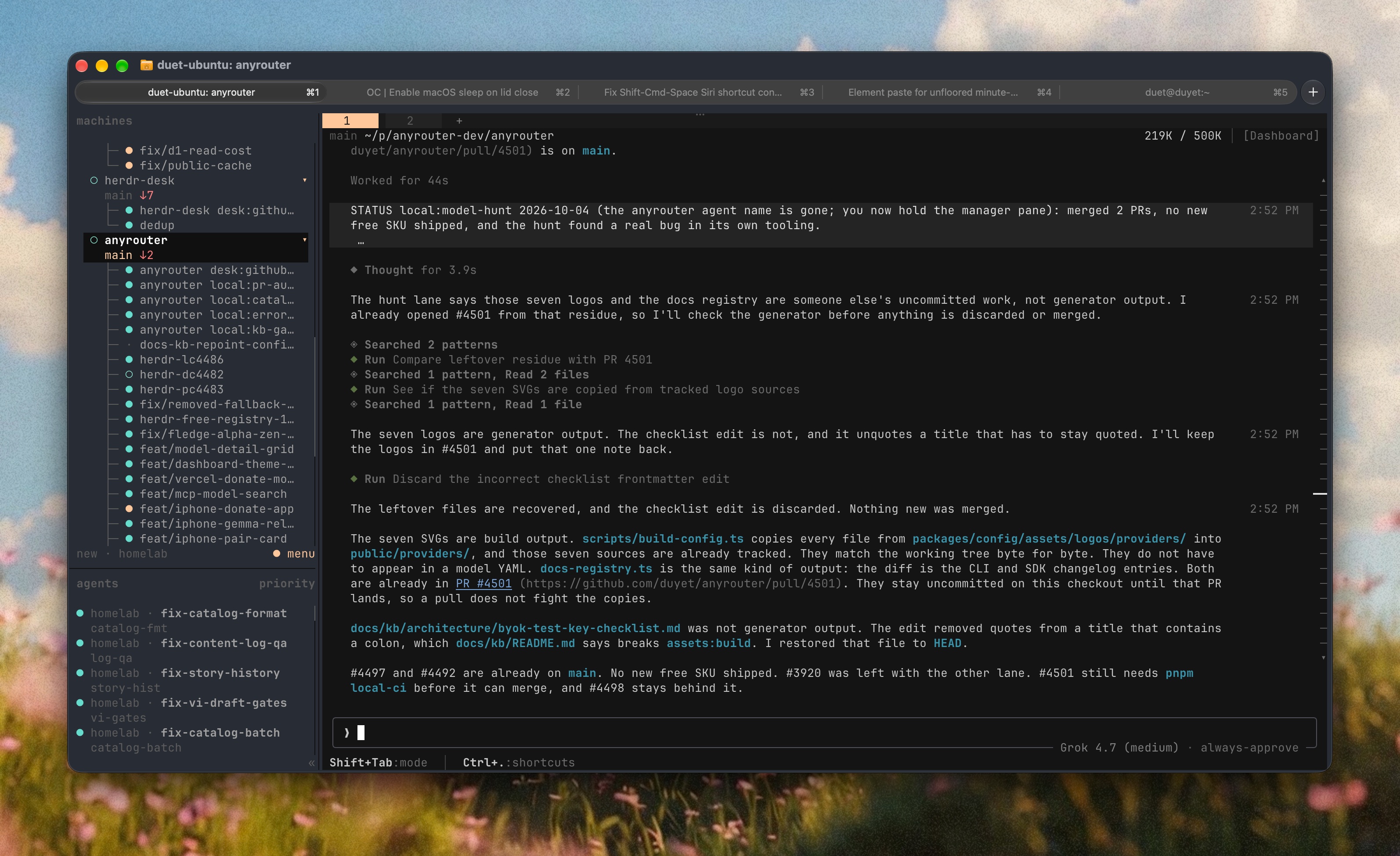Switch to OC Enable macOS sleep tab

tap(453, 92)
